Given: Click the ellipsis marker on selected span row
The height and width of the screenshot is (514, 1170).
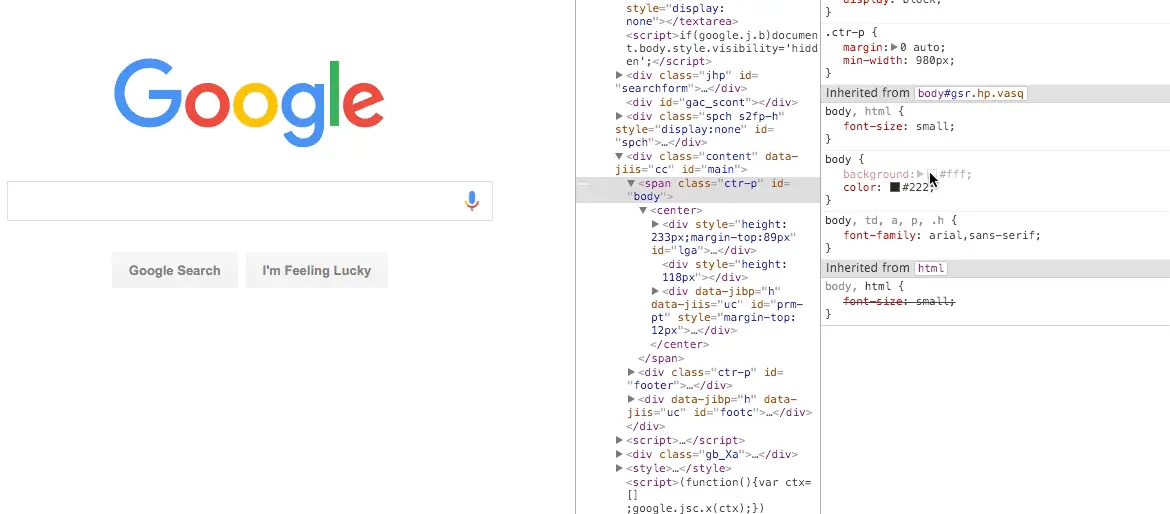Looking at the screenshot, I should point(584,184).
